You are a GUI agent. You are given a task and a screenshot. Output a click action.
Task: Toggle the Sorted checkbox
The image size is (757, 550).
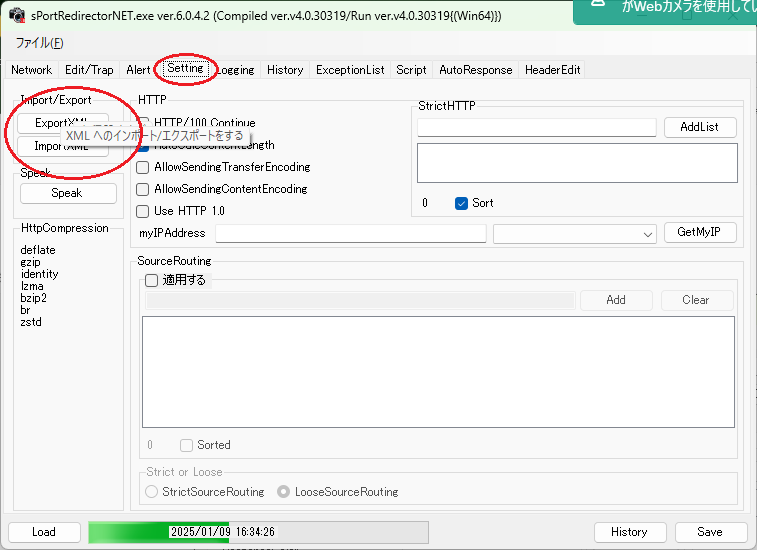(186, 445)
